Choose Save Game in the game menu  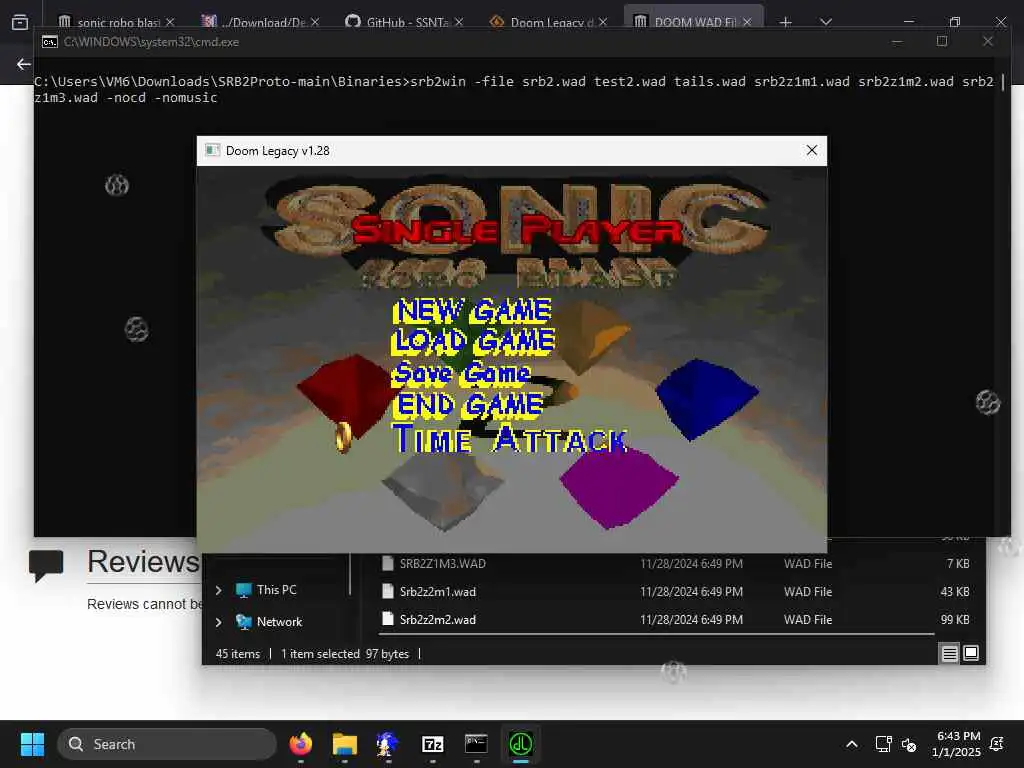(x=461, y=372)
